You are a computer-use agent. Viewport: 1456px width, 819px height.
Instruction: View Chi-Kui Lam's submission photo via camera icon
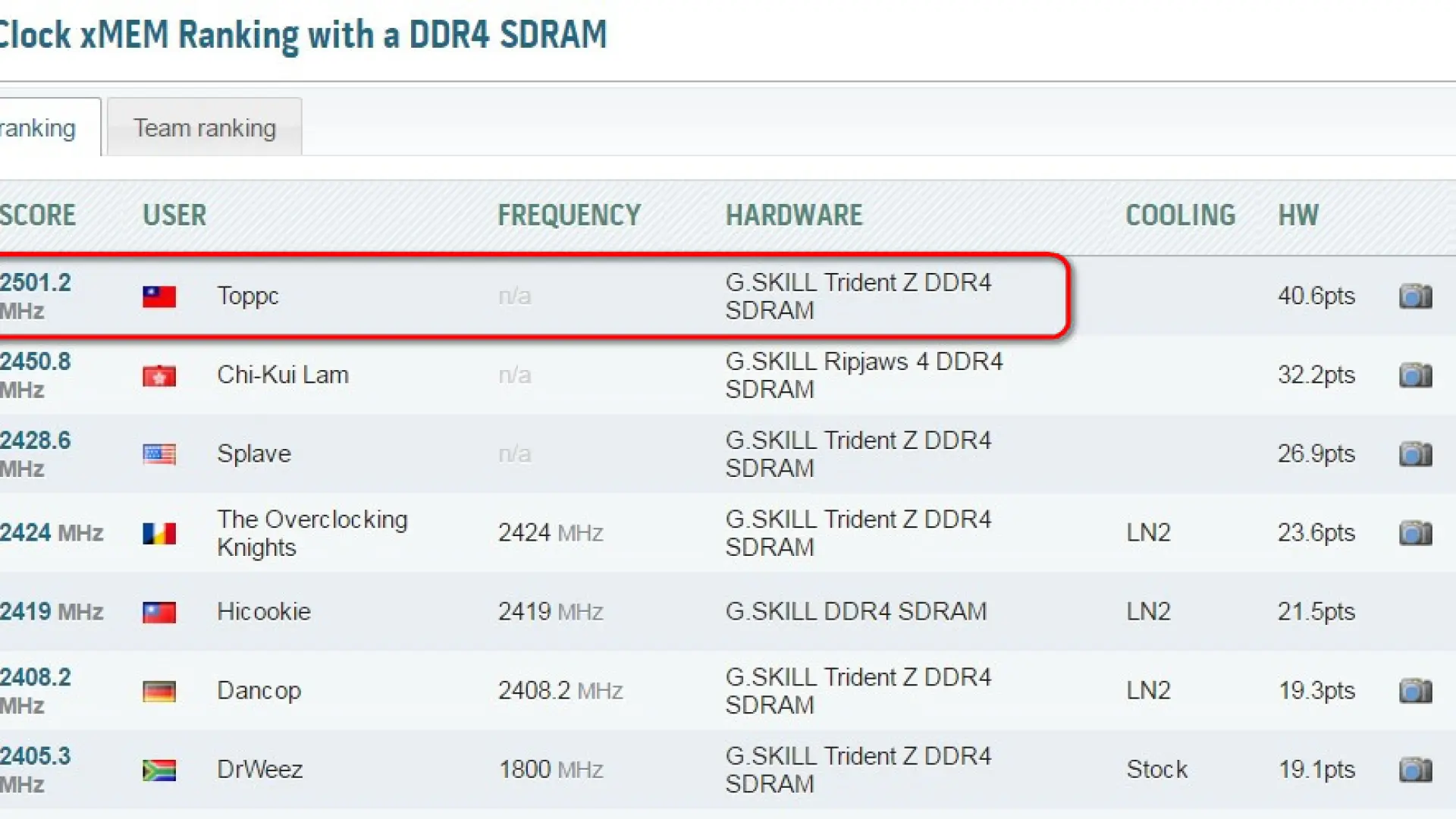click(1415, 375)
